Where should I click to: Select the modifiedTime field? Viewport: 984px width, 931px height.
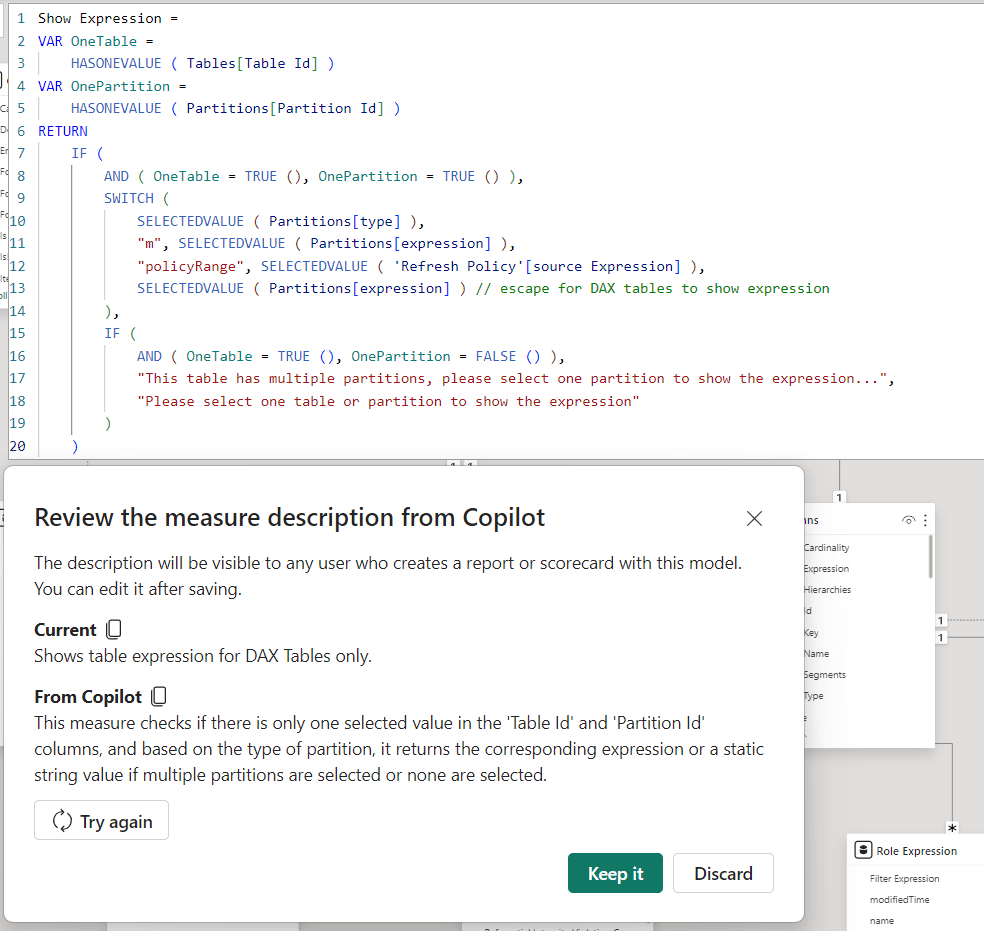pyautogui.click(x=898, y=899)
